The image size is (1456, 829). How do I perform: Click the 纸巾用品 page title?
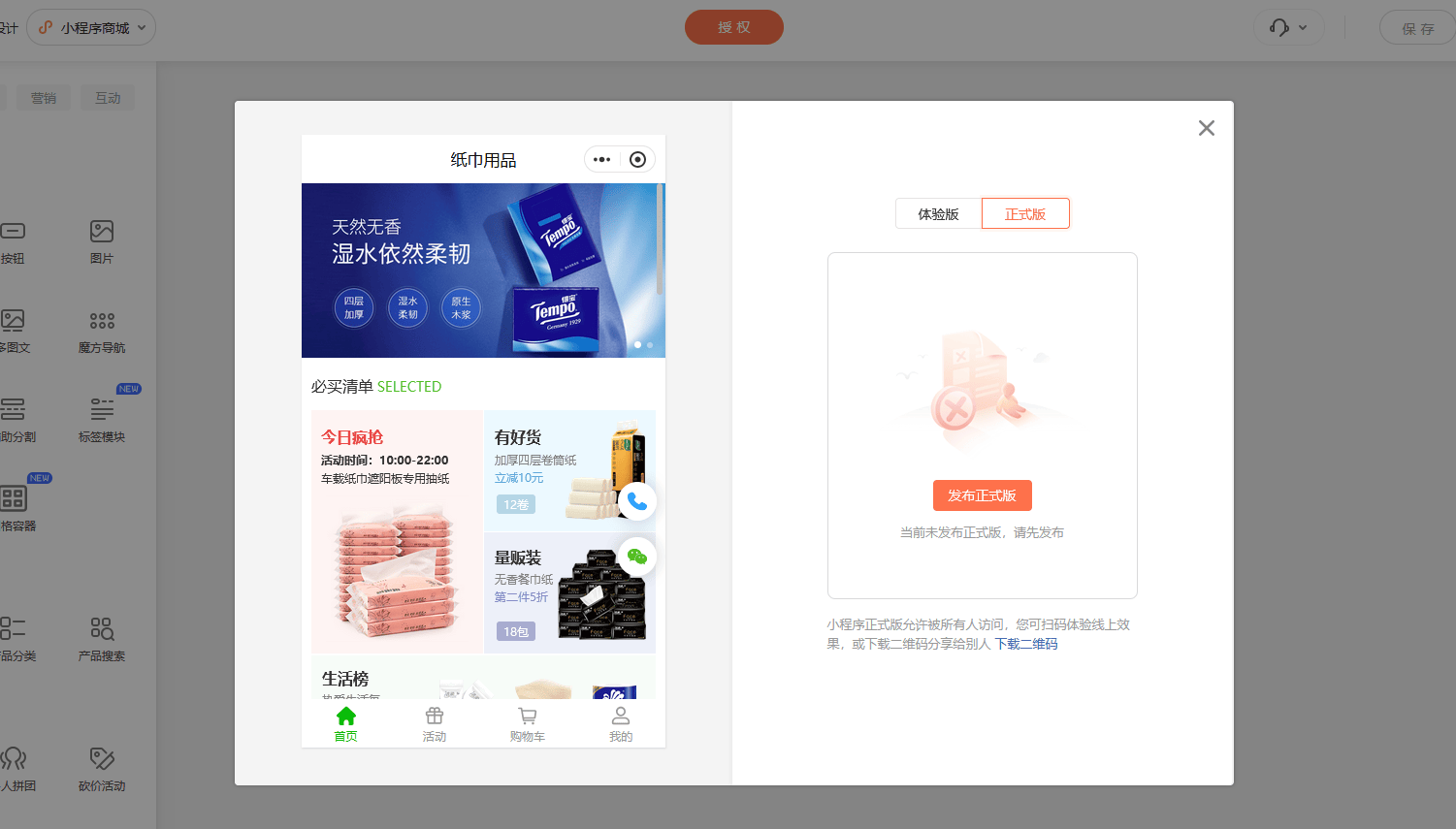coord(483,160)
